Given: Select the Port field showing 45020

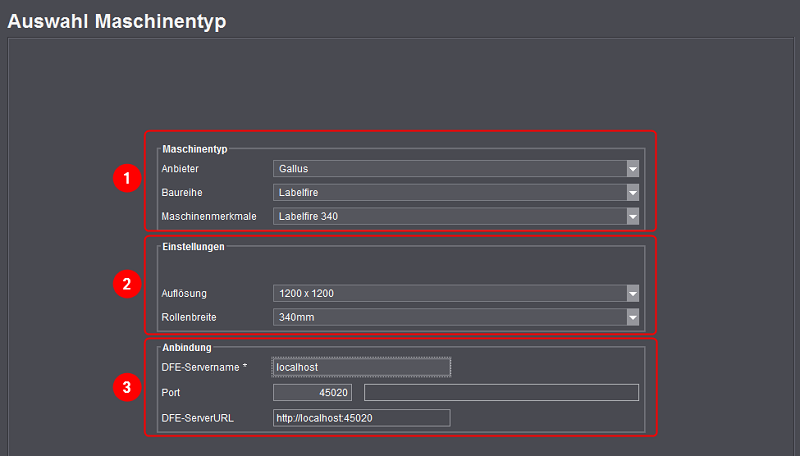Looking at the screenshot, I should coord(312,393).
